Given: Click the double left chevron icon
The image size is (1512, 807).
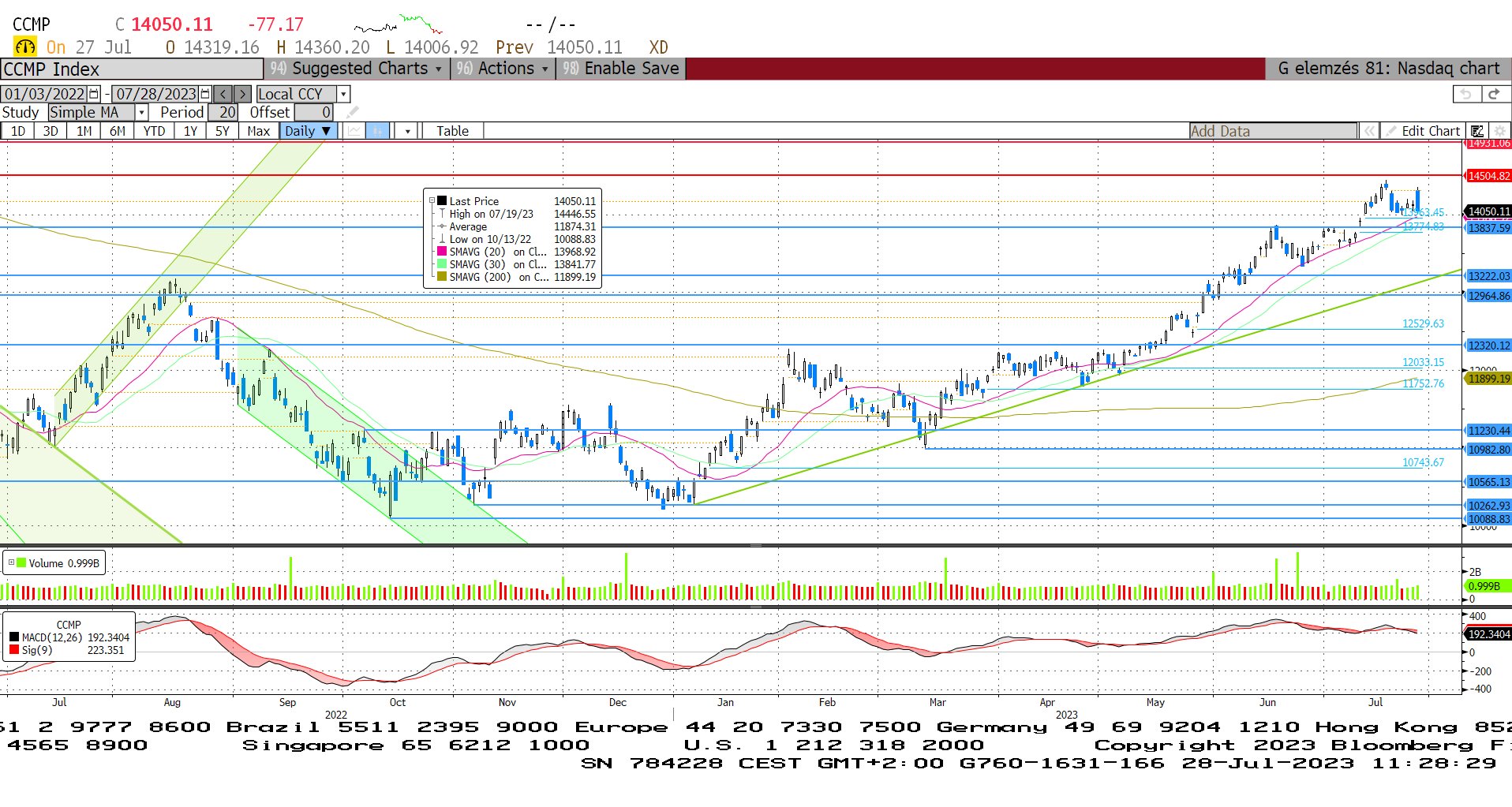Looking at the screenshot, I should click(1369, 131).
